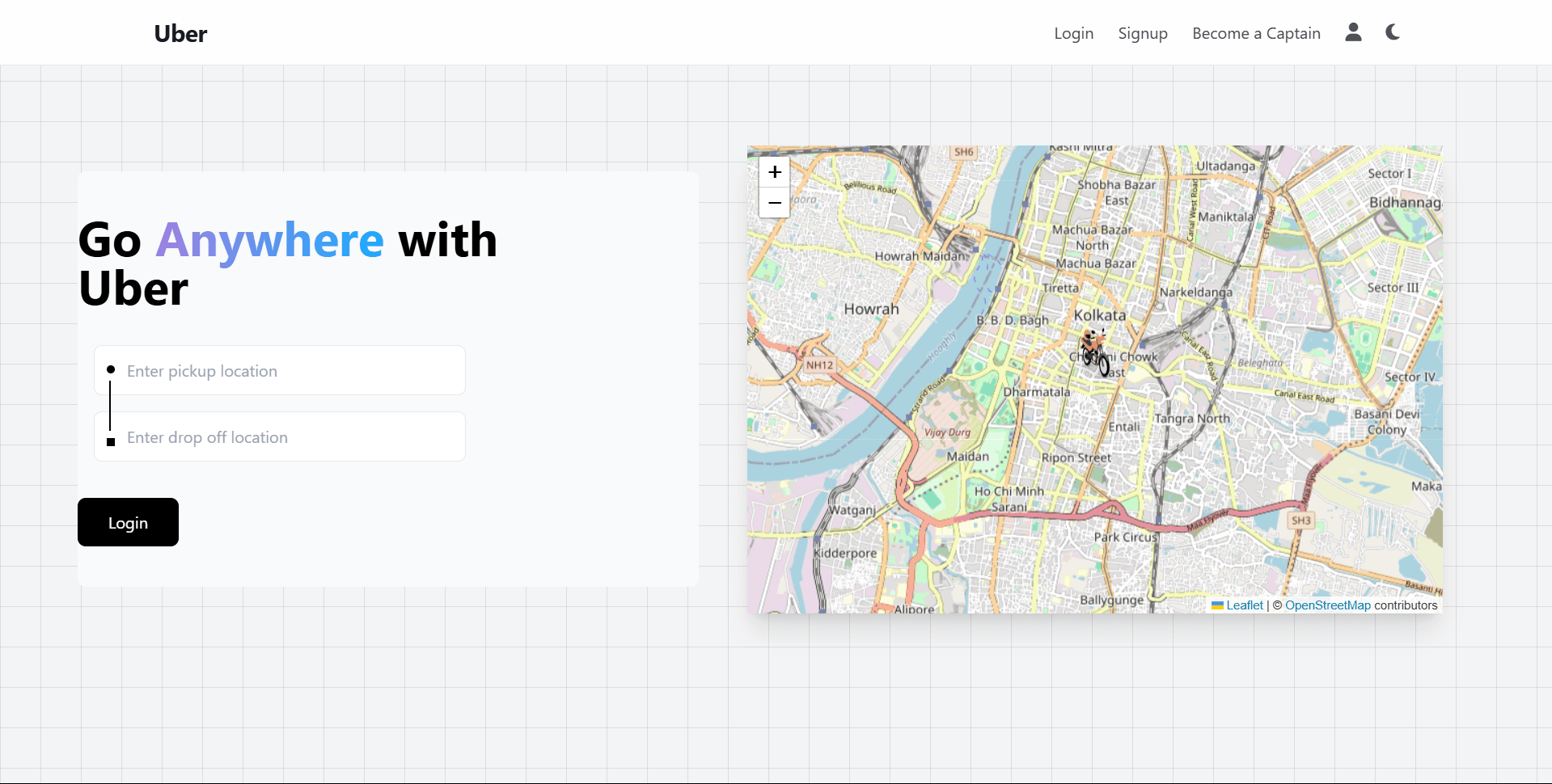
Task: Click the Park Circus label on map
Action: point(1126,537)
